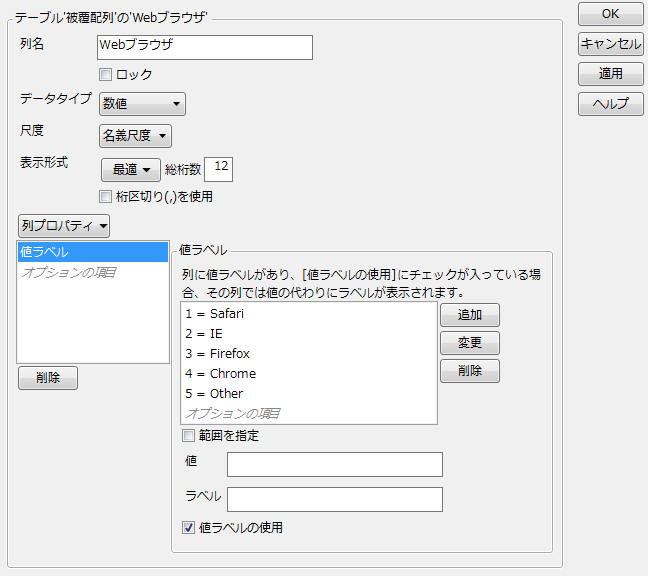Click 変更 to modify the label

(x=470, y=343)
